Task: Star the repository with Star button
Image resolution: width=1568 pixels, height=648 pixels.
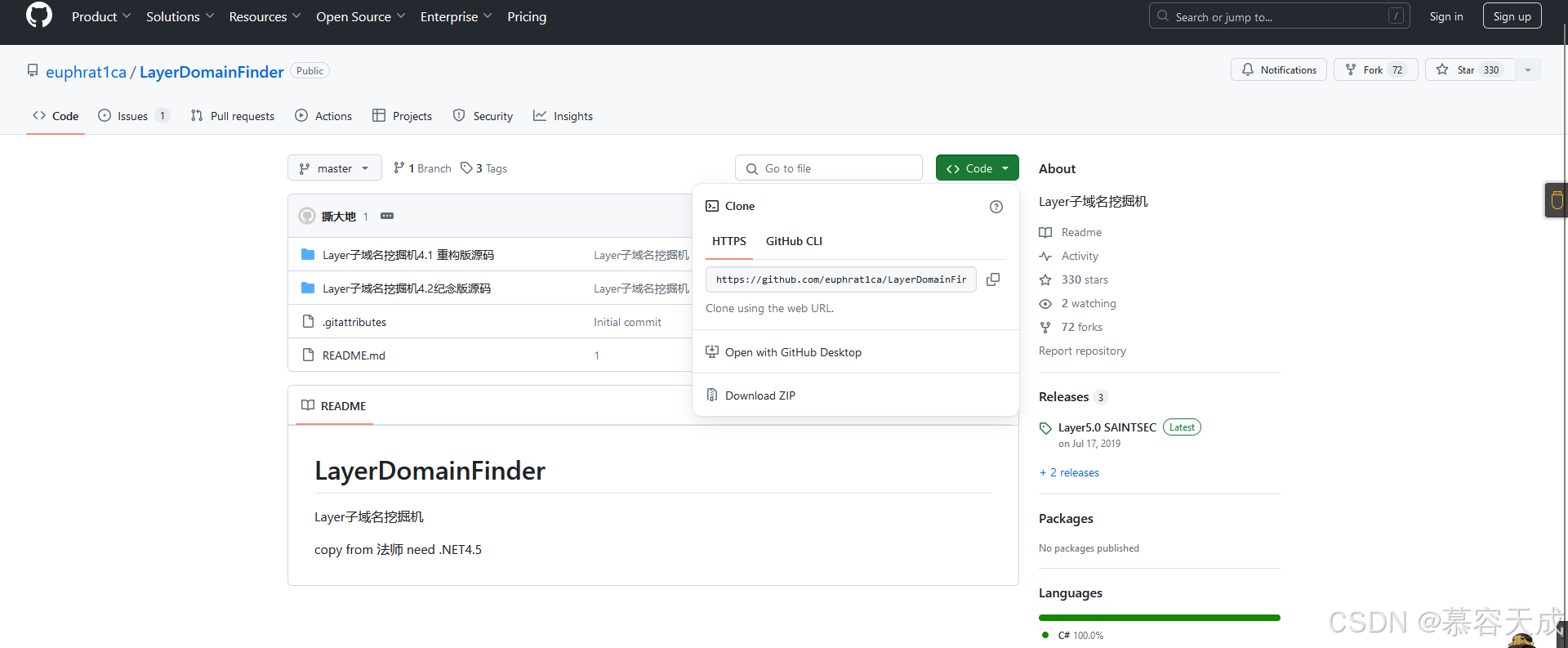Action: click(x=1470, y=70)
